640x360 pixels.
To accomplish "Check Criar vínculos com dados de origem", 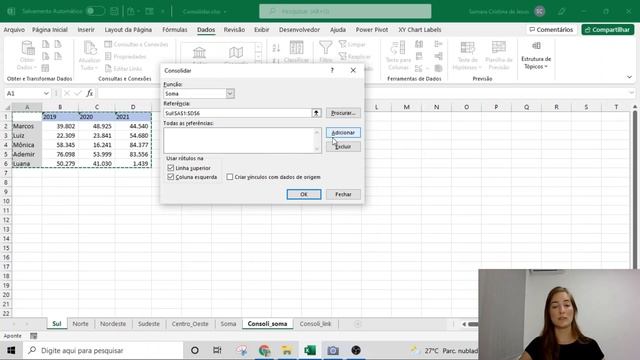I will point(230,177).
